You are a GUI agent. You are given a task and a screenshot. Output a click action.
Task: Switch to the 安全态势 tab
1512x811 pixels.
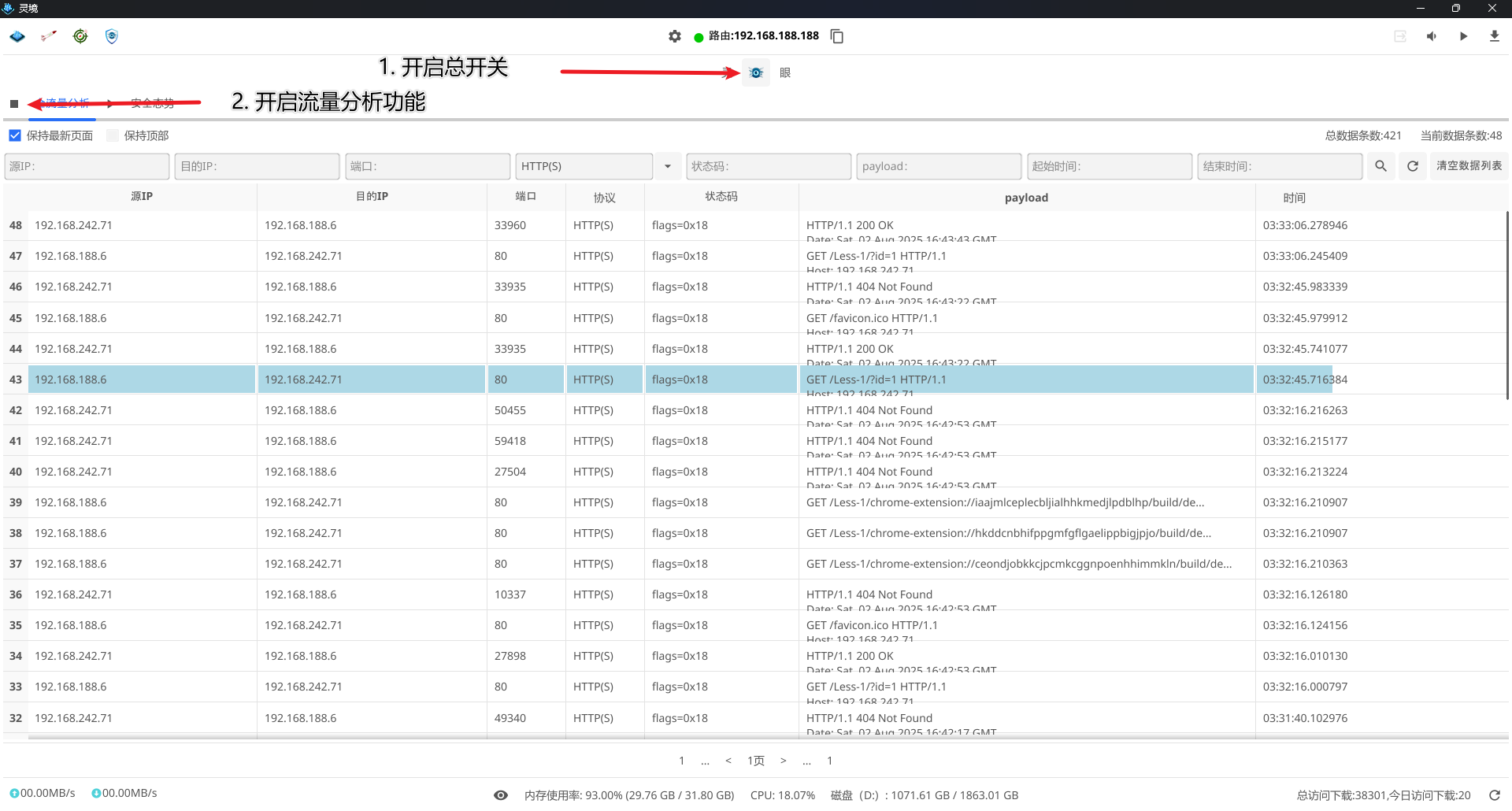(152, 103)
